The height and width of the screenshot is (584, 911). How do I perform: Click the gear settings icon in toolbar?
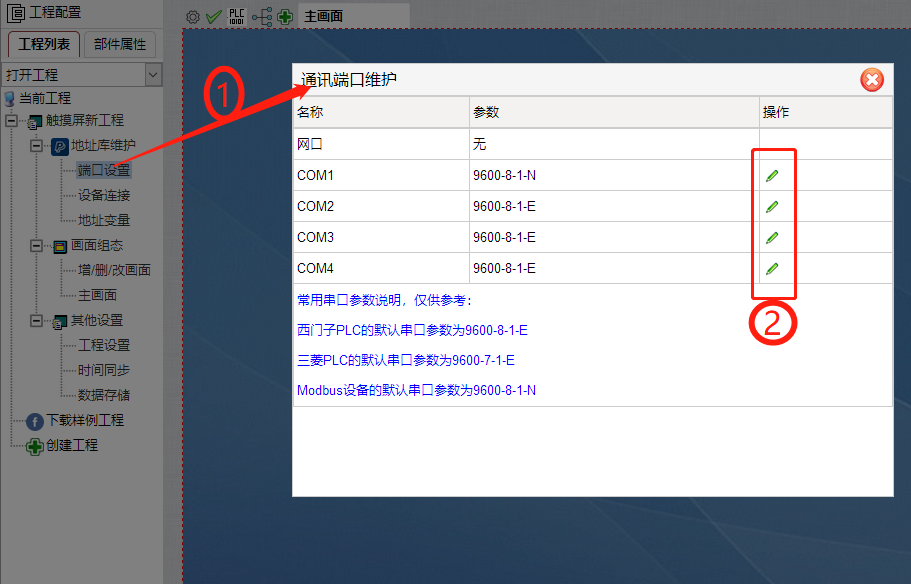[x=193, y=17]
